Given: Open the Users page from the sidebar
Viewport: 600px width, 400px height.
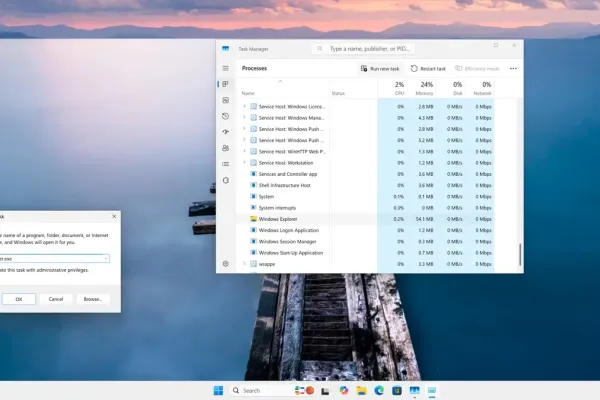Looking at the screenshot, I should tap(225, 148).
